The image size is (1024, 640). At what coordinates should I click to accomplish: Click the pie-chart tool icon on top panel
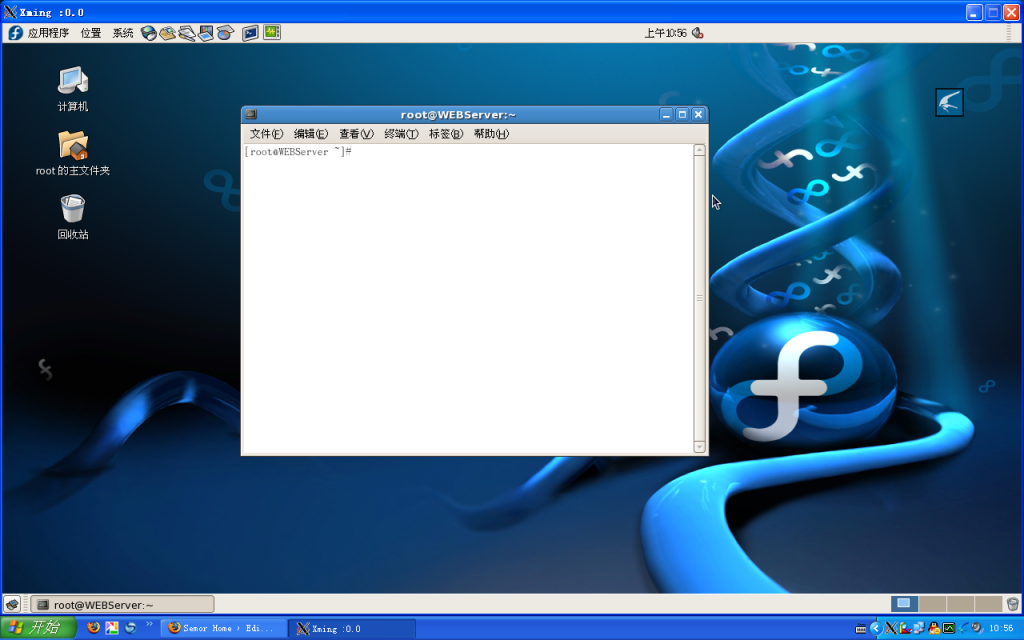(x=224, y=32)
